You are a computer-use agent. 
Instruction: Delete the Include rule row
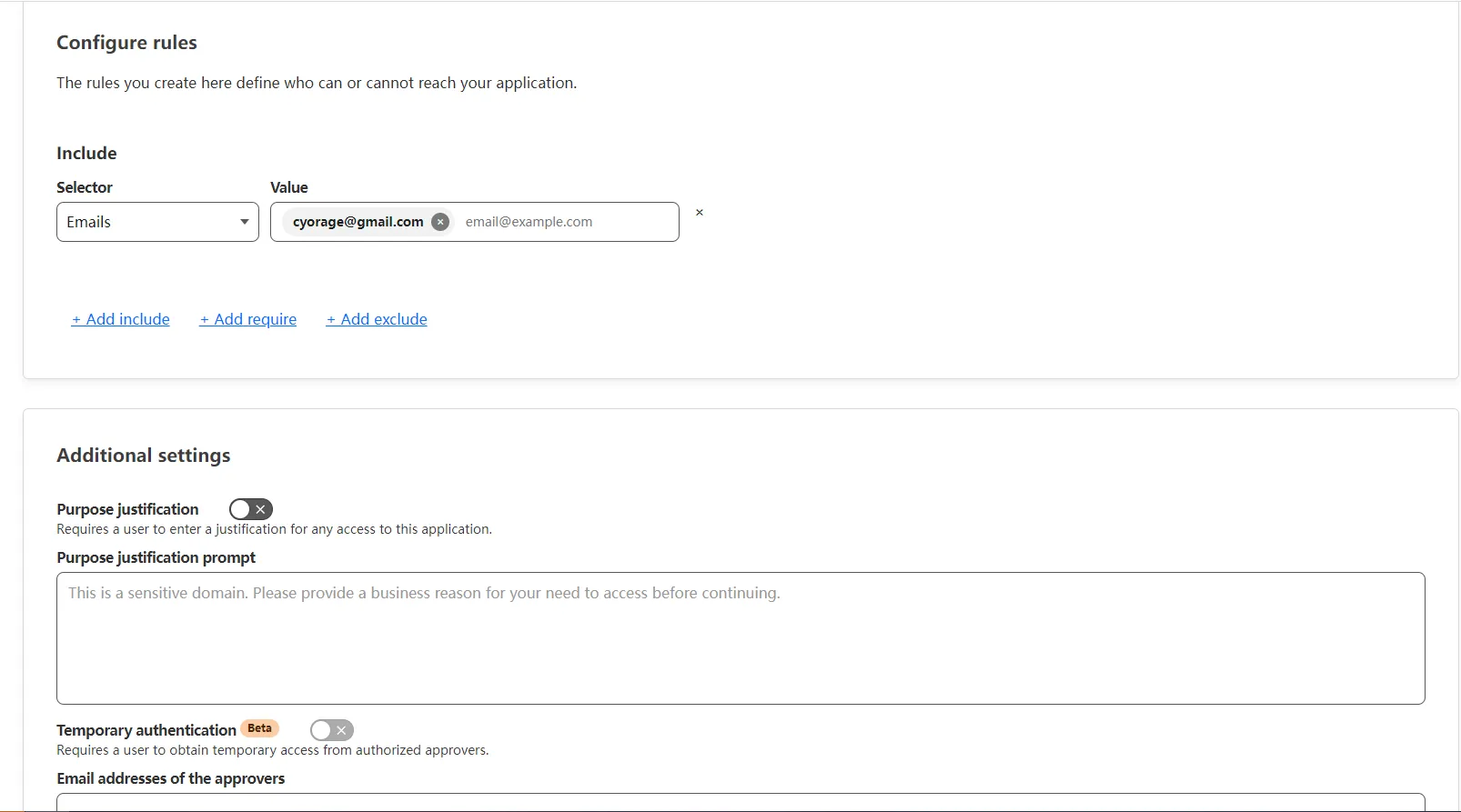699,213
